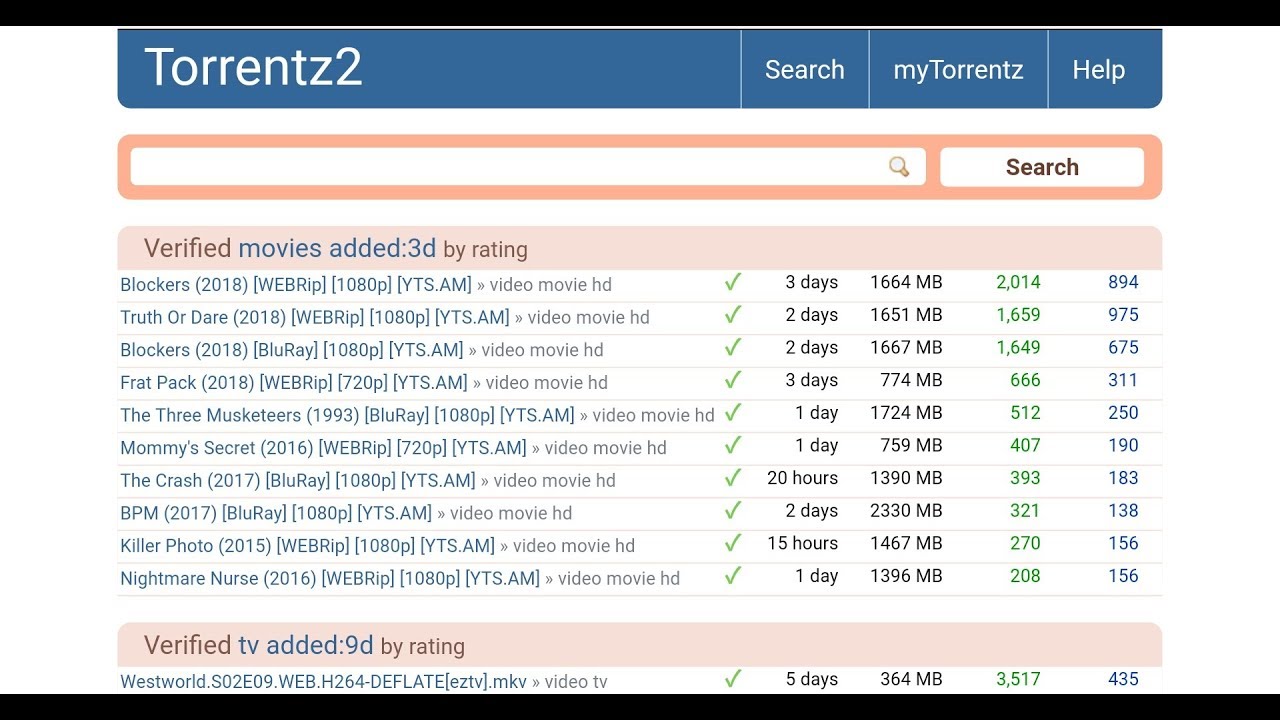Screen dimensions: 1280x720
Task: Click '15 hours' age for Killer Photo
Action: pos(803,543)
